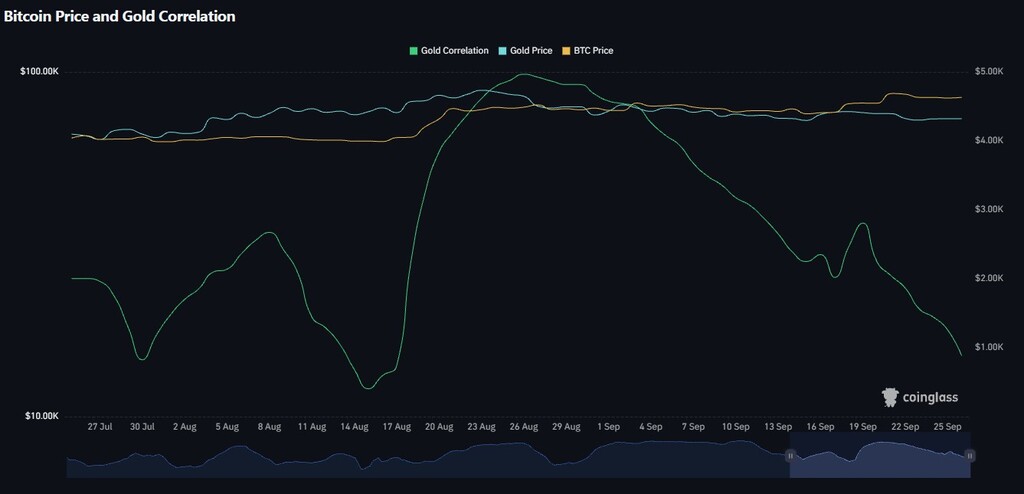Click the $5.00K right axis label
Viewport: 1024px width, 494px height.
(x=989, y=71)
